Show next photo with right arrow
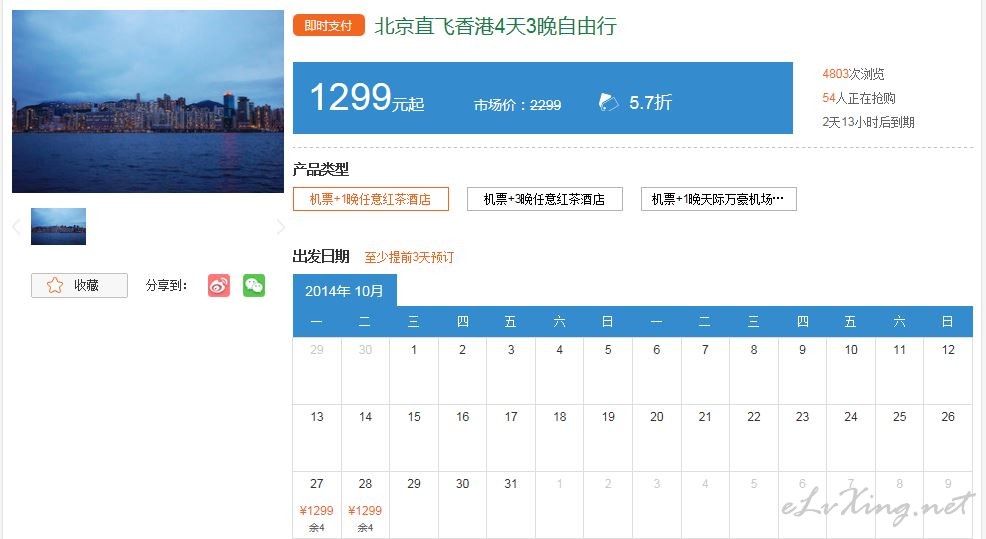Screen dimensions: 986x539 (280, 227)
